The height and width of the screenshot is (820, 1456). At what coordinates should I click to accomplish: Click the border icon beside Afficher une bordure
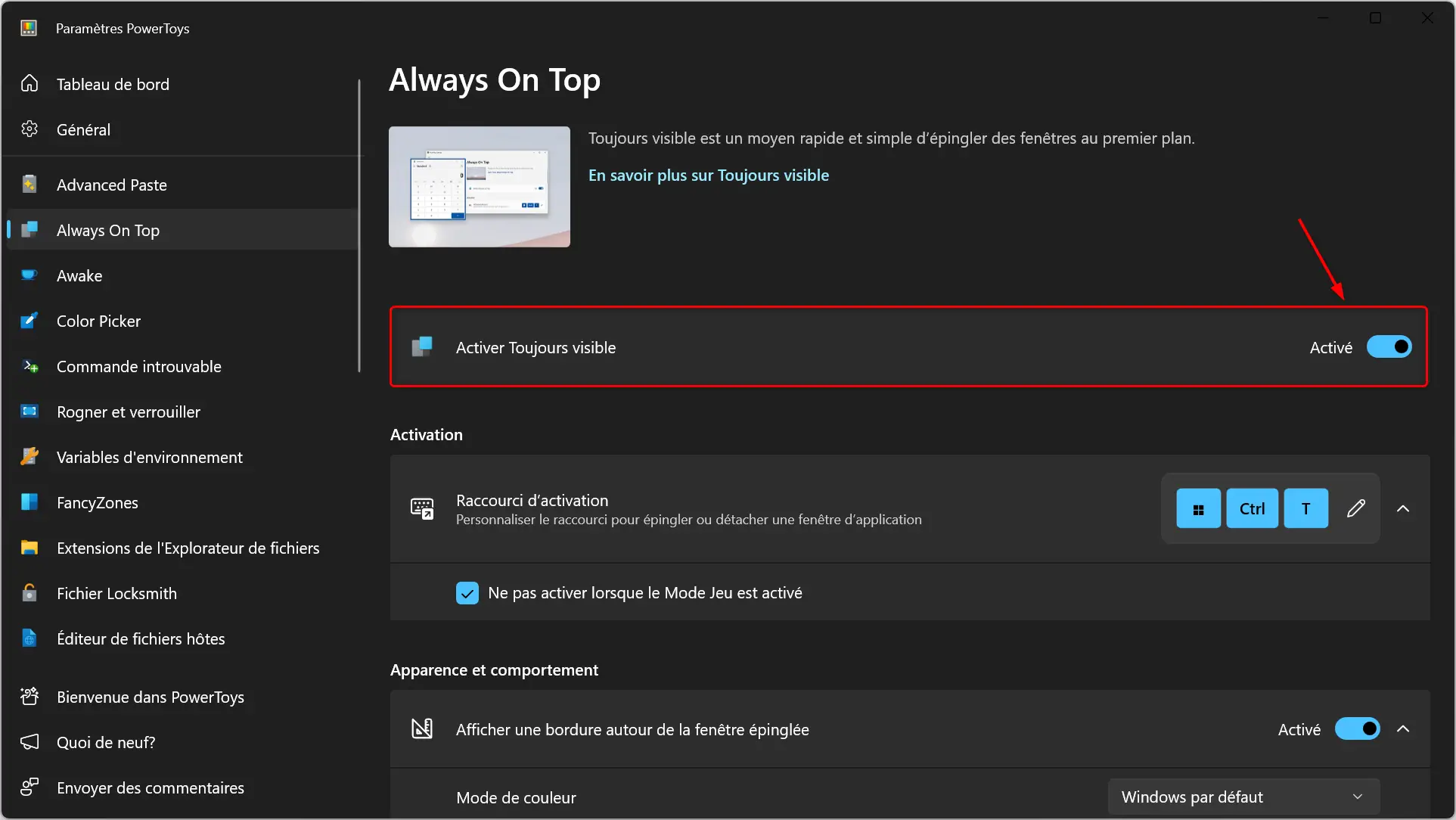point(422,729)
